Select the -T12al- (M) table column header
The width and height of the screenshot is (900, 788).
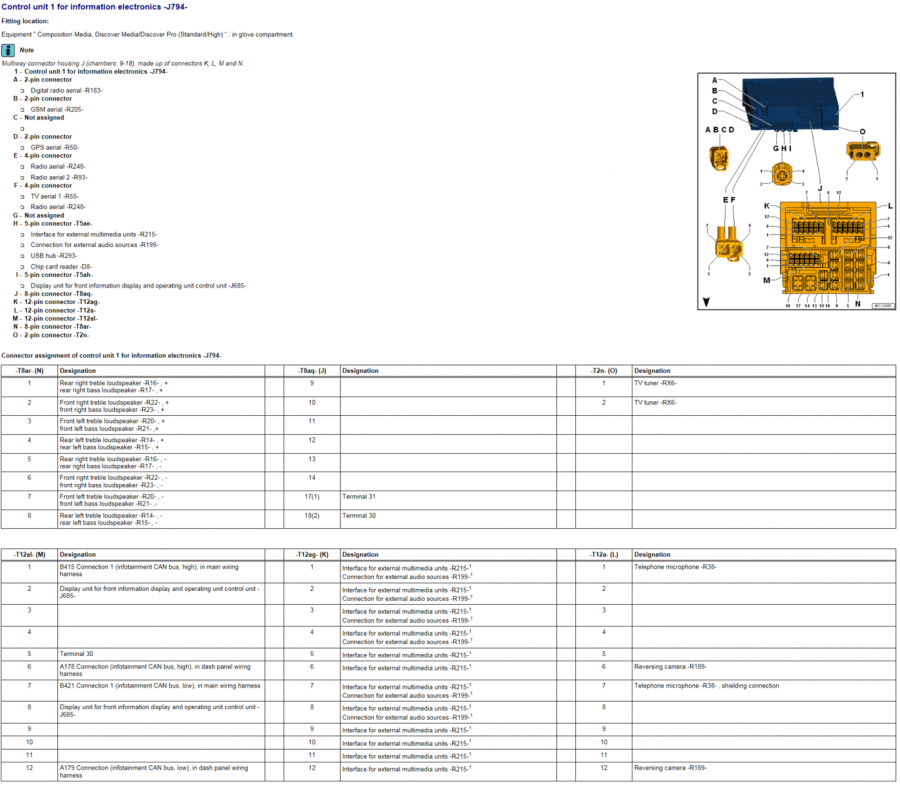(29, 554)
